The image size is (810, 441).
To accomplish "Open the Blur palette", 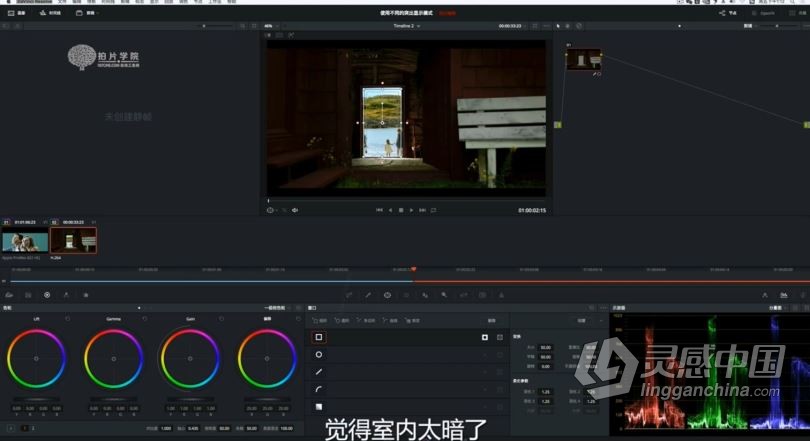I will pos(425,295).
